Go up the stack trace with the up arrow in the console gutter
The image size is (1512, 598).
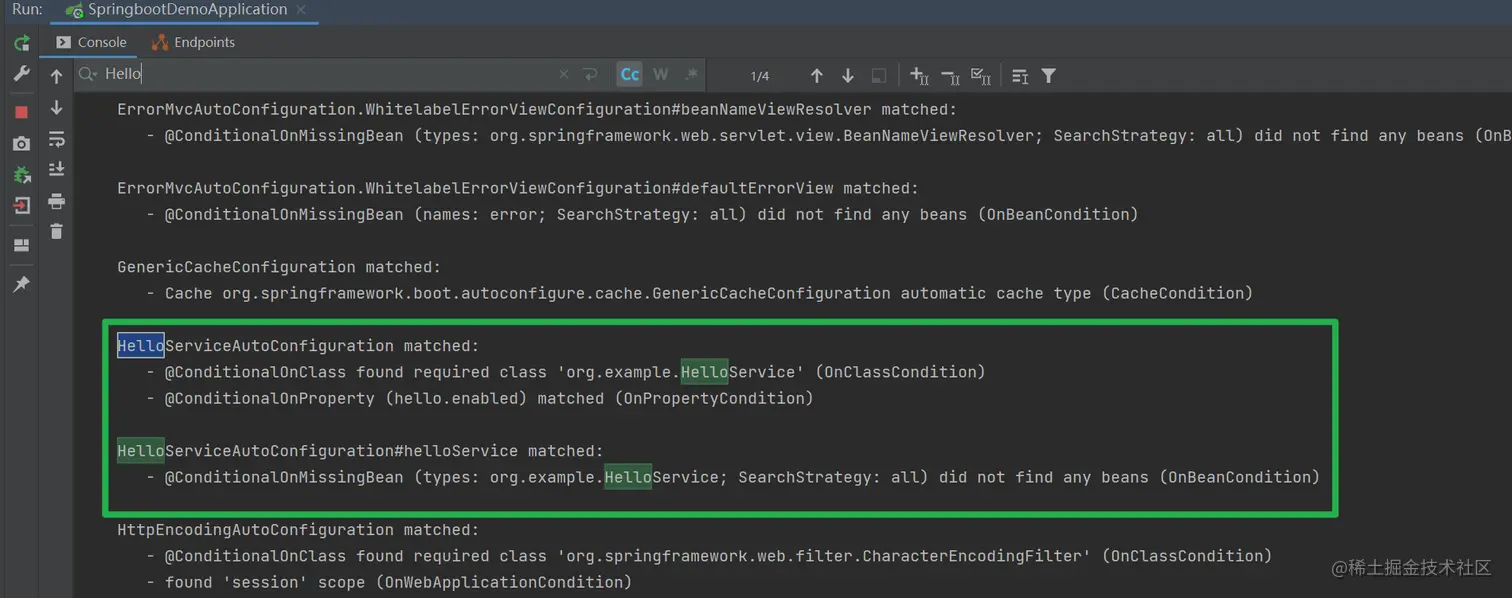pyautogui.click(x=56, y=77)
